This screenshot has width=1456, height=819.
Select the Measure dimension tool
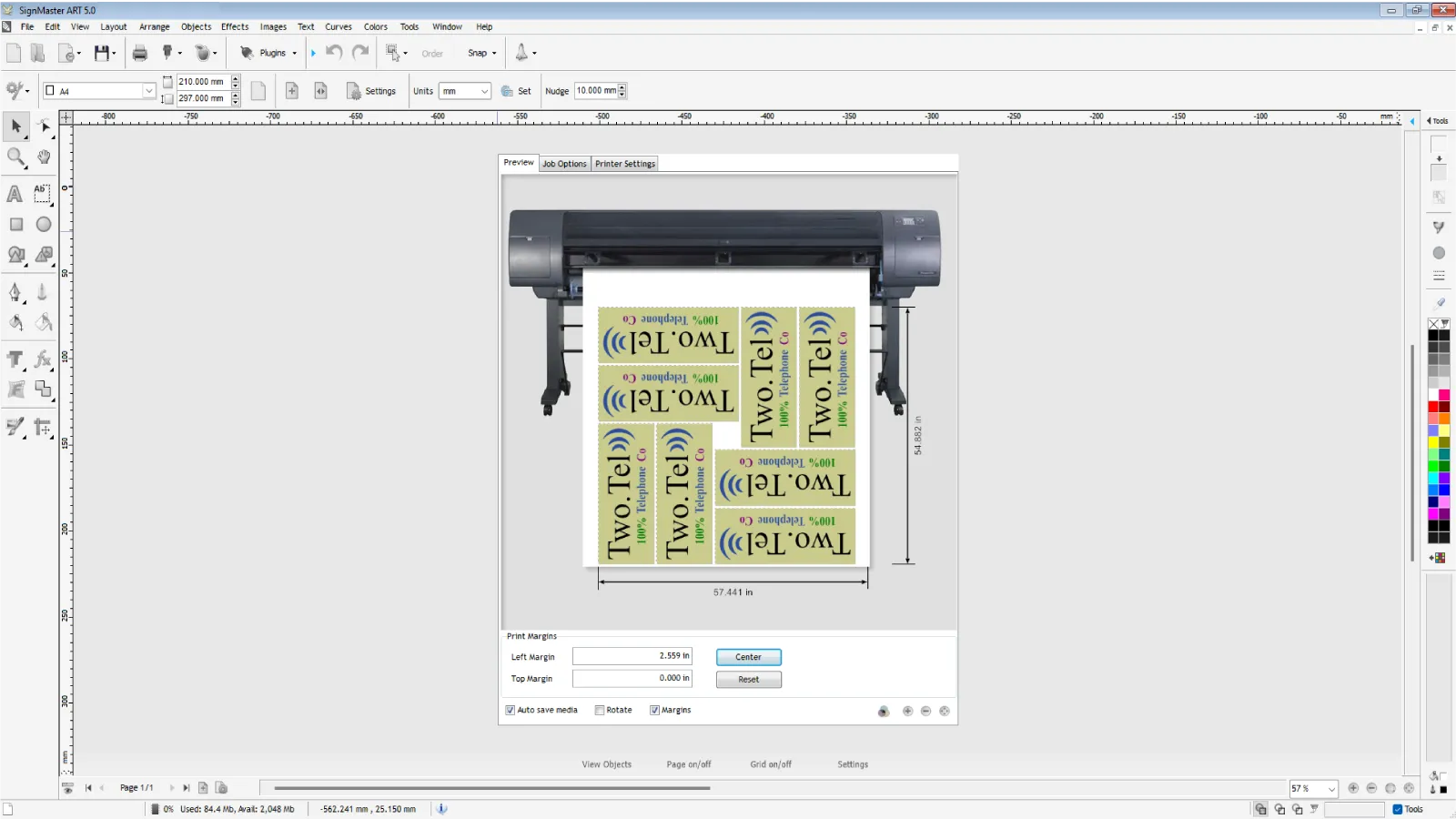click(43, 427)
